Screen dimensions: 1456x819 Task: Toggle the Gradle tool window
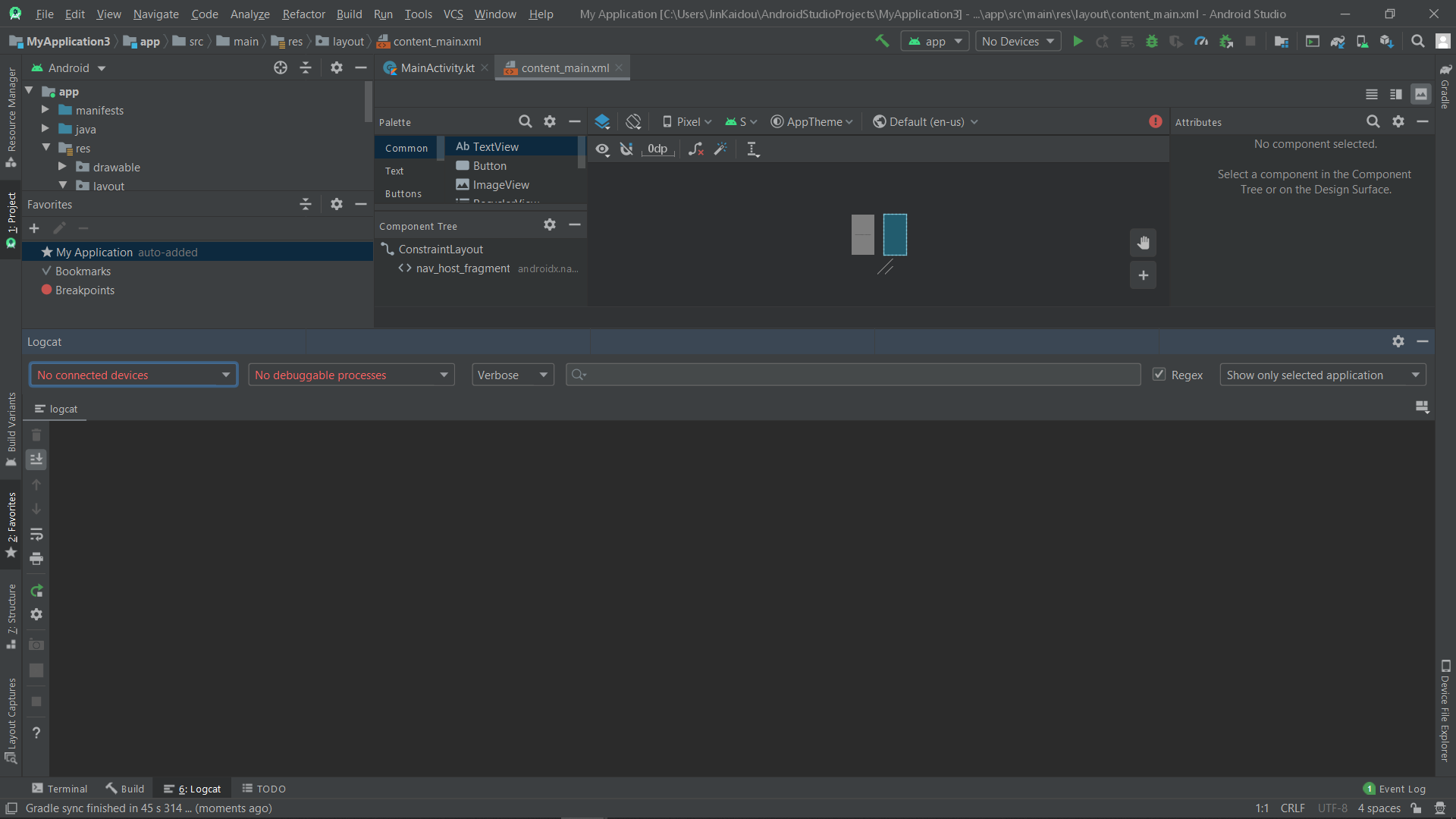coord(1445,86)
